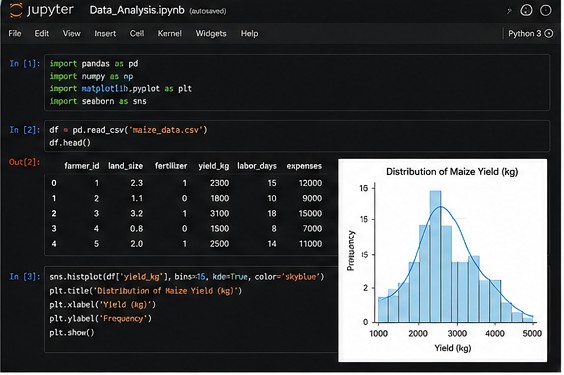Open the File menu

pos(15,33)
